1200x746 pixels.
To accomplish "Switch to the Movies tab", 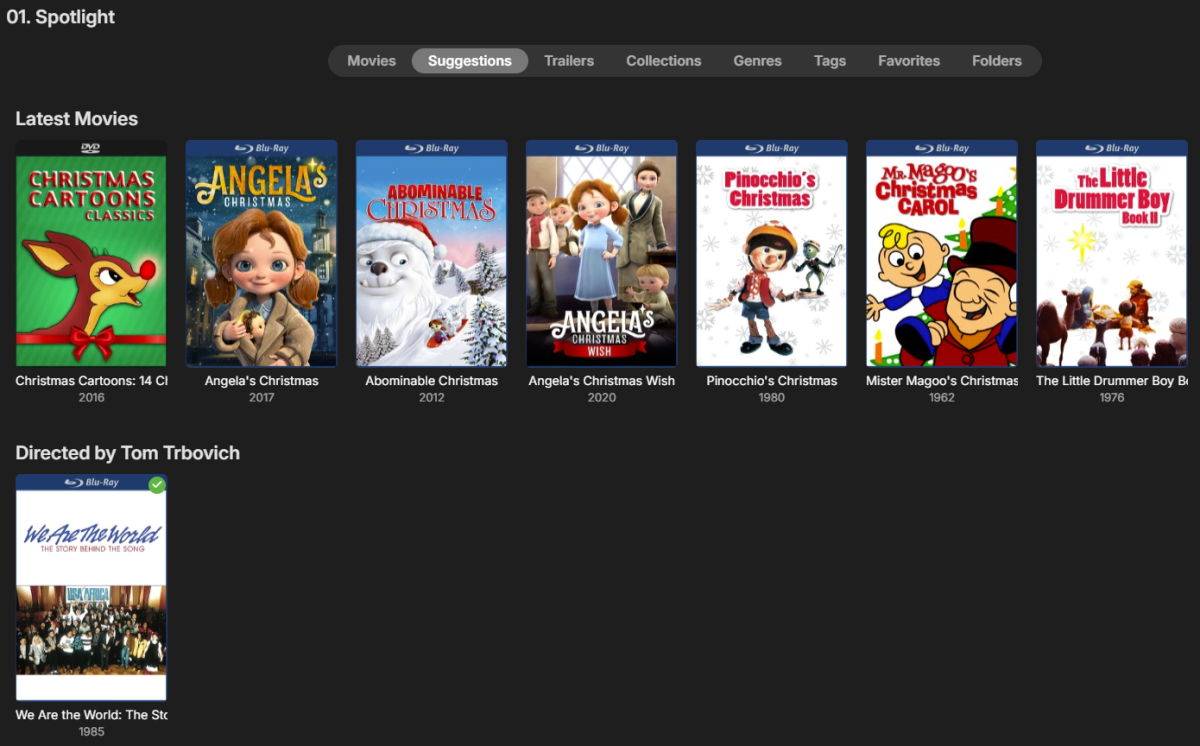I will 371,61.
